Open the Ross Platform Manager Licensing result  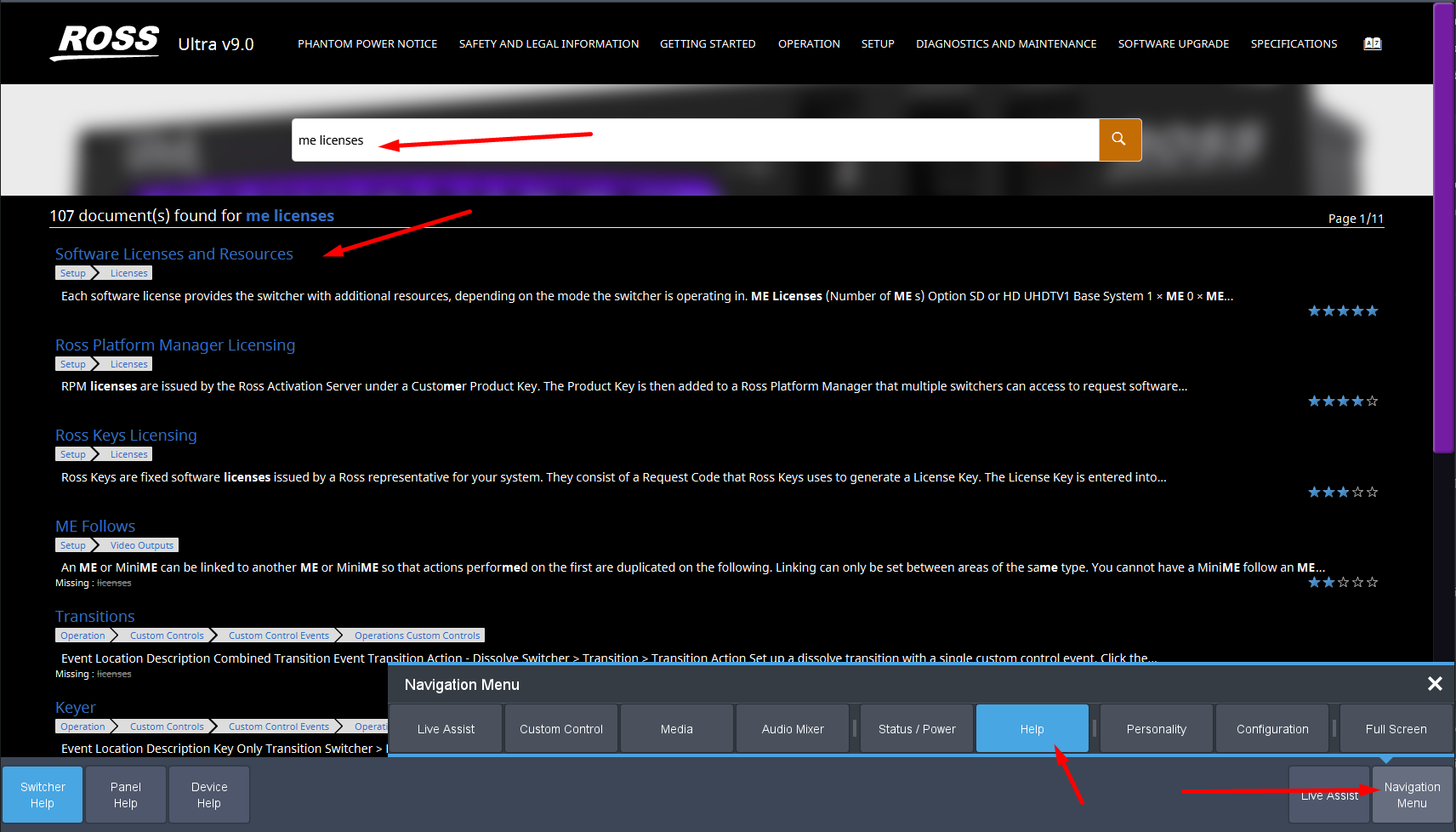175,345
